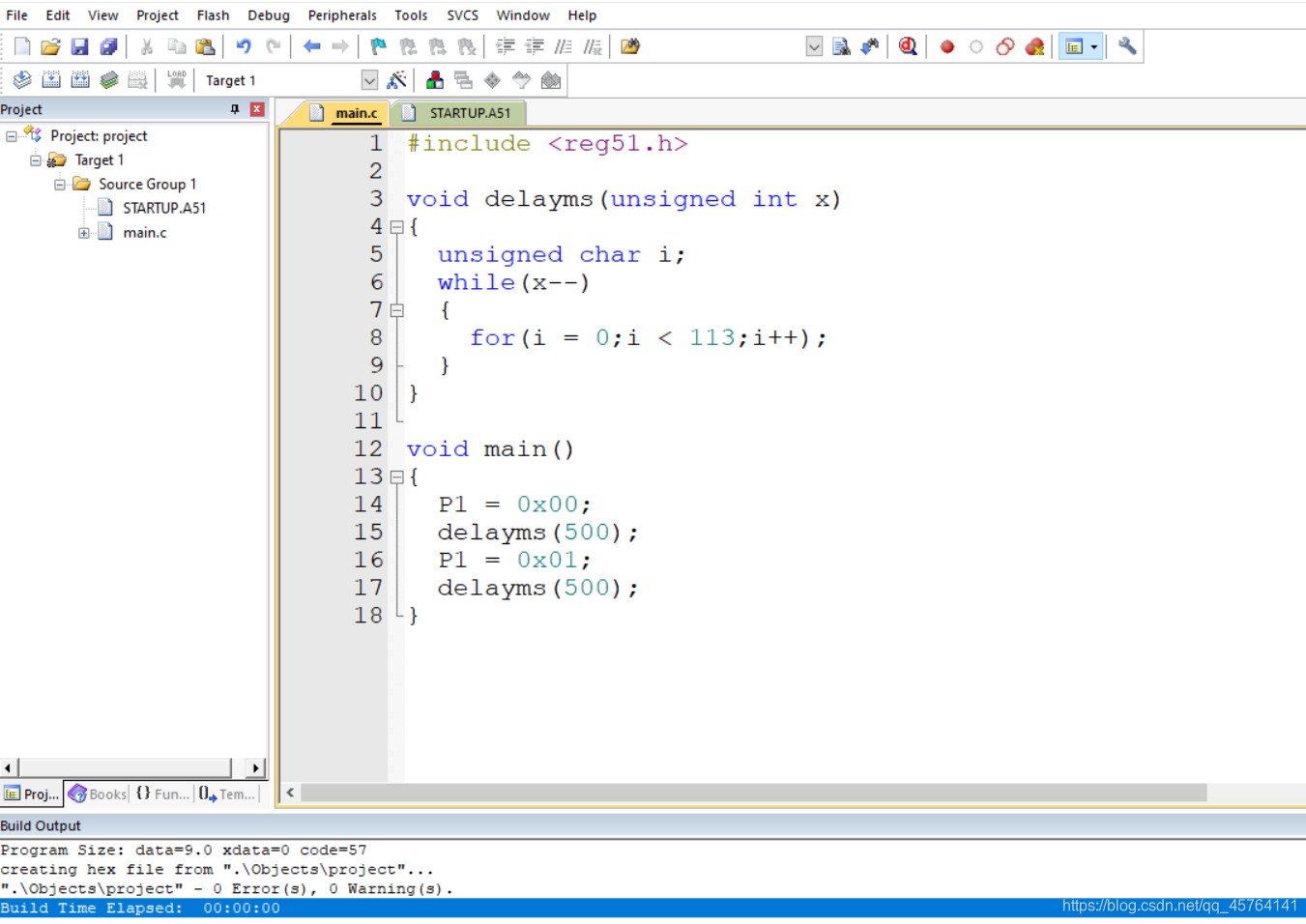Click the incremental find icon
The width and height of the screenshot is (1306, 924).
[870, 46]
